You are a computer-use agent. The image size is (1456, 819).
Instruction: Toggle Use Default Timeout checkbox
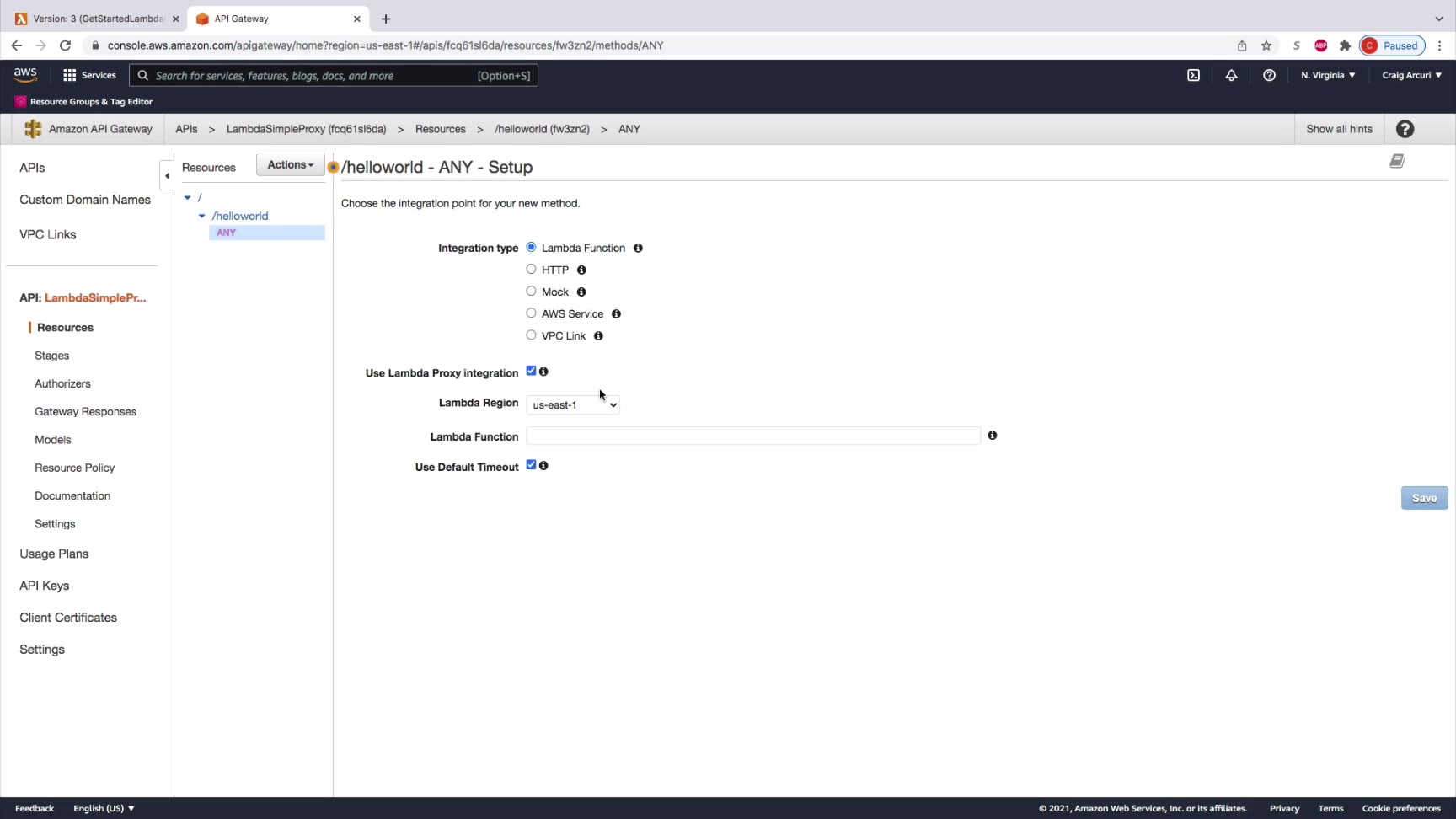(x=531, y=465)
